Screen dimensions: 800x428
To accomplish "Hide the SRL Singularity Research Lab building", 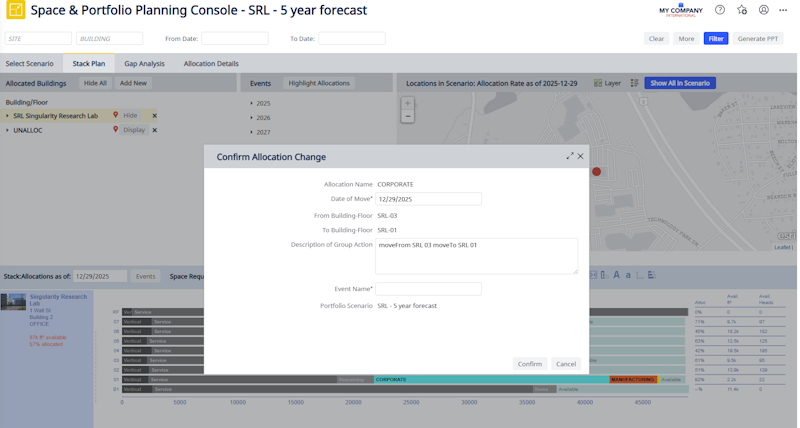I will 131,116.
